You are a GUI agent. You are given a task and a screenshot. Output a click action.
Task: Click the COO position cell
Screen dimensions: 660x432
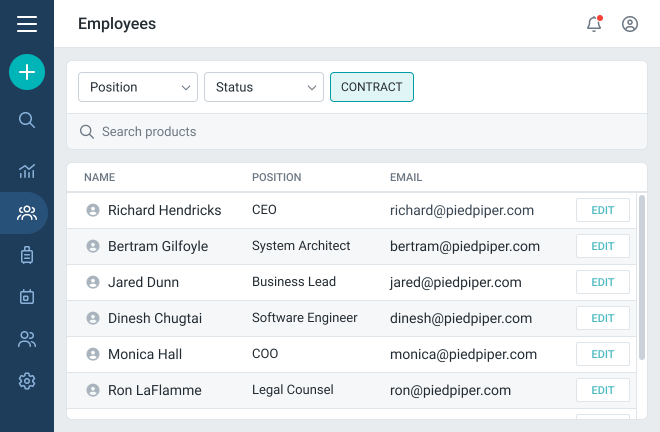click(x=265, y=353)
